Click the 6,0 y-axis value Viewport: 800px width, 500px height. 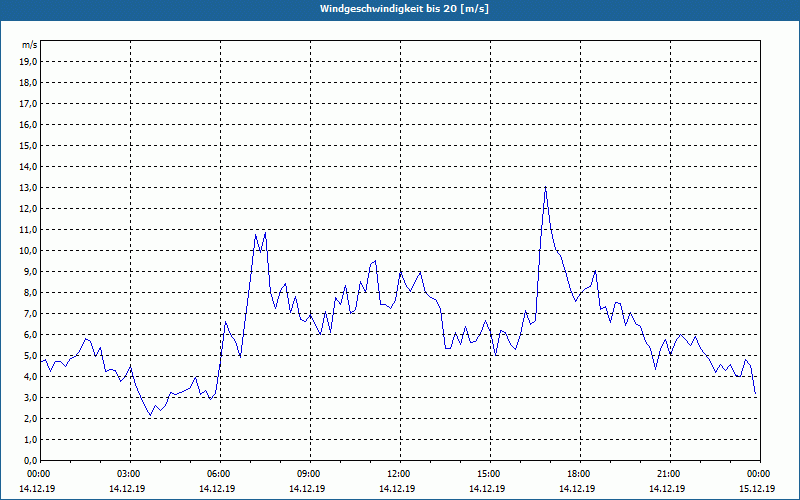tap(30, 335)
